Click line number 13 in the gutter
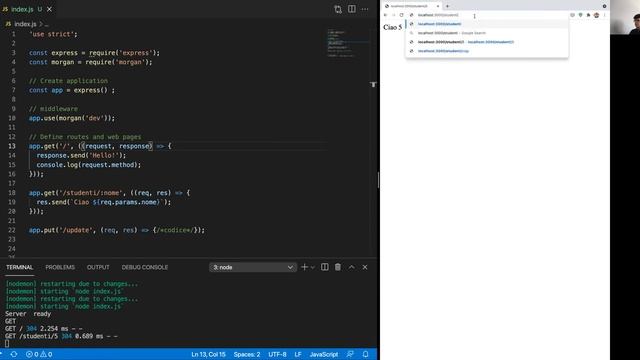This screenshot has height=360, width=640. (12, 146)
